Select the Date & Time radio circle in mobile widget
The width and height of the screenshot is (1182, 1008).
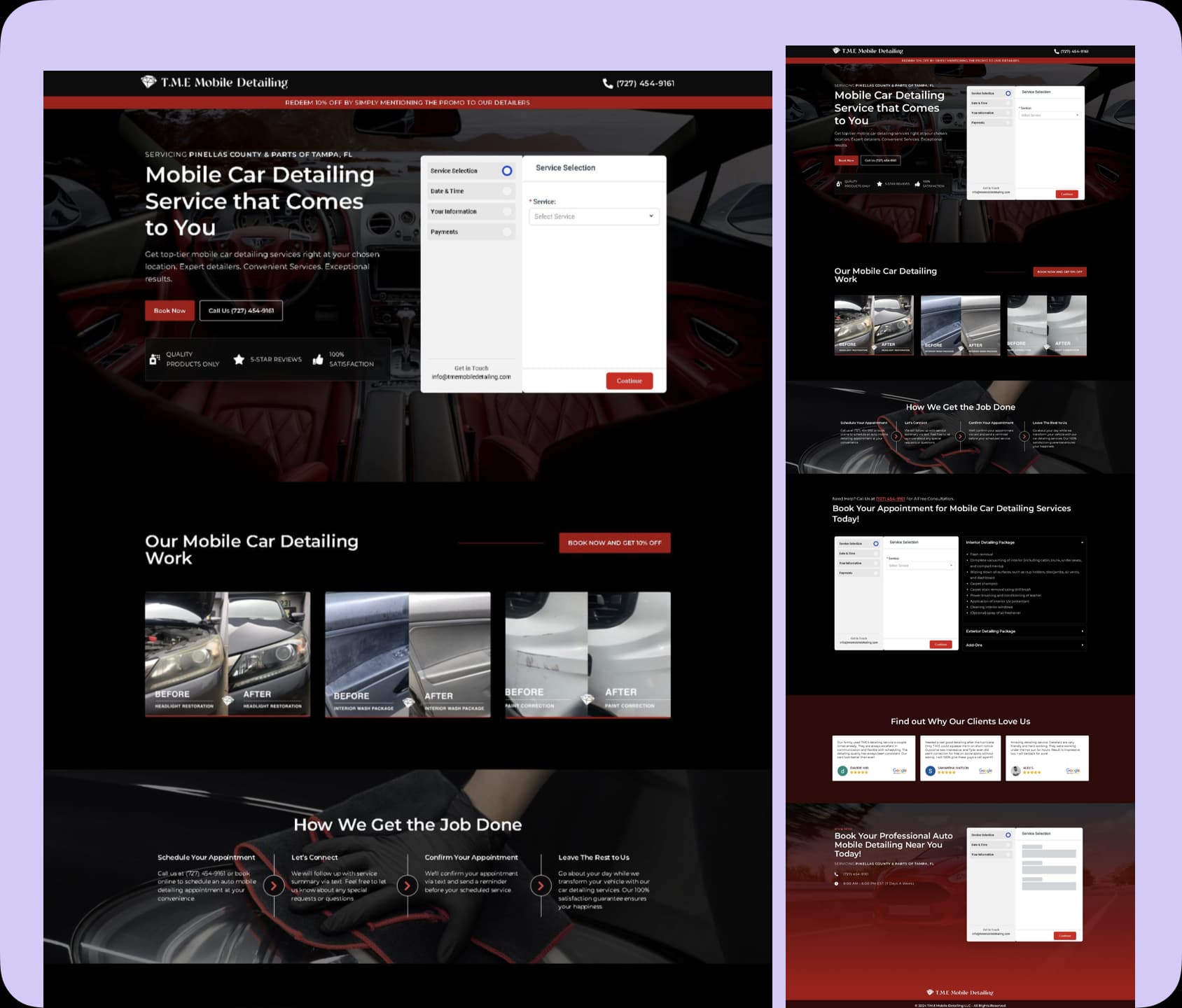click(x=1009, y=102)
